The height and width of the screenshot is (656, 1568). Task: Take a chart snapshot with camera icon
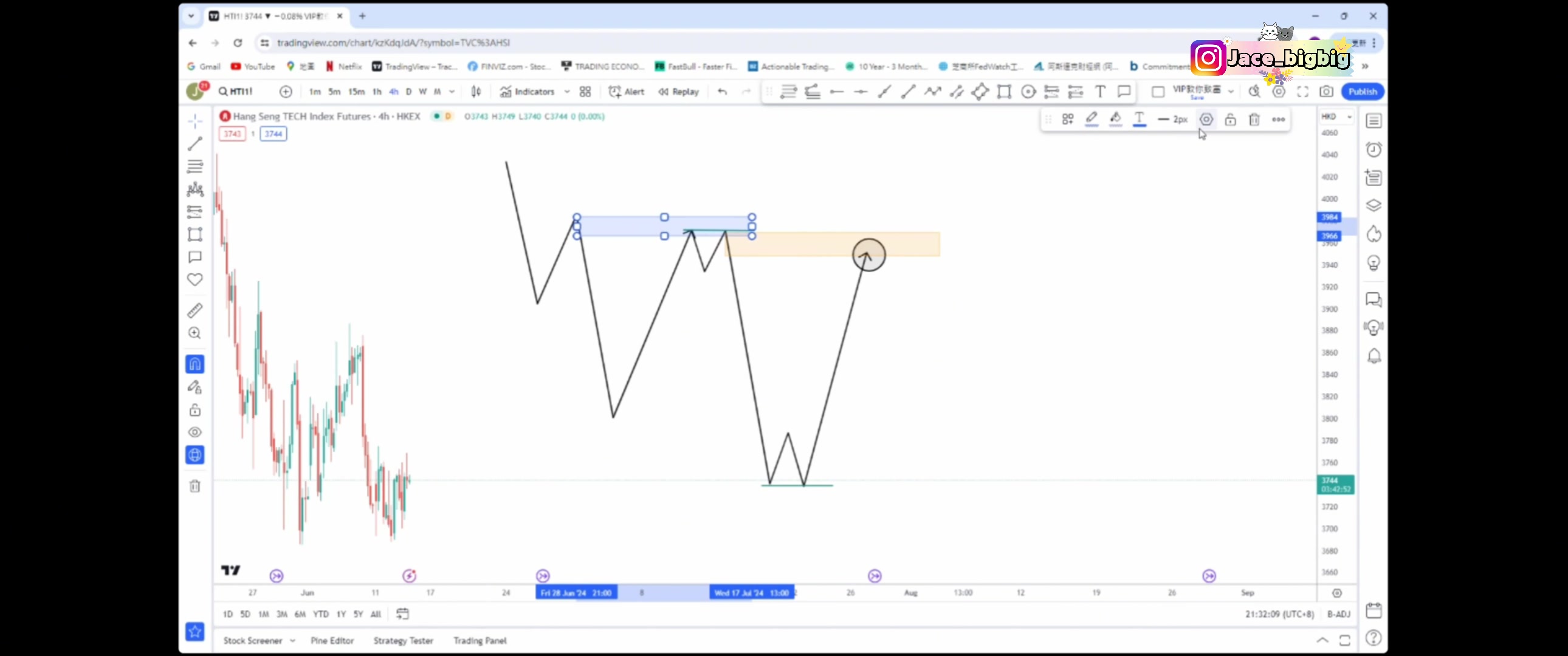pos(1326,91)
